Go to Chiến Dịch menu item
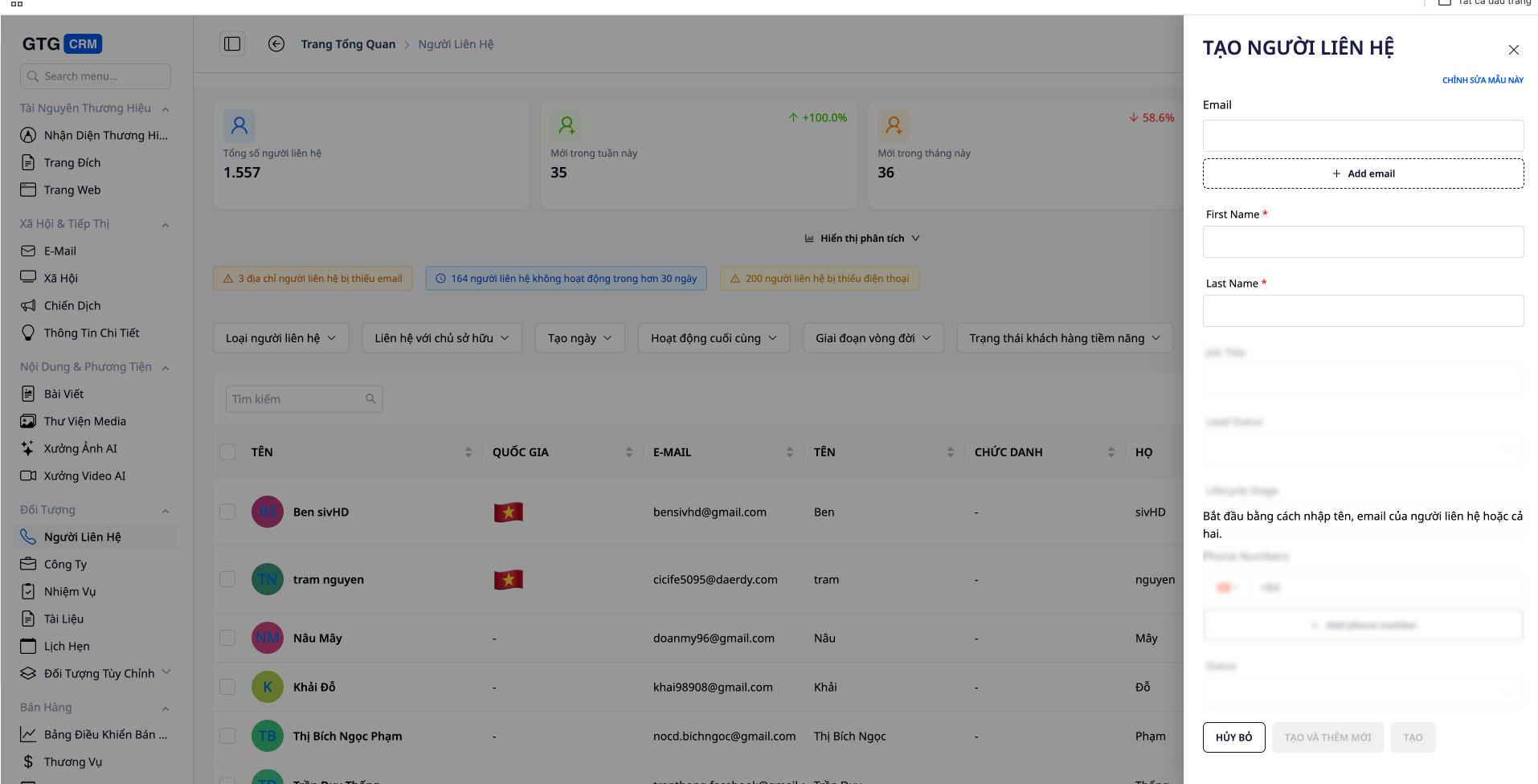Screen dimensions: 1538x784 click(x=72, y=306)
